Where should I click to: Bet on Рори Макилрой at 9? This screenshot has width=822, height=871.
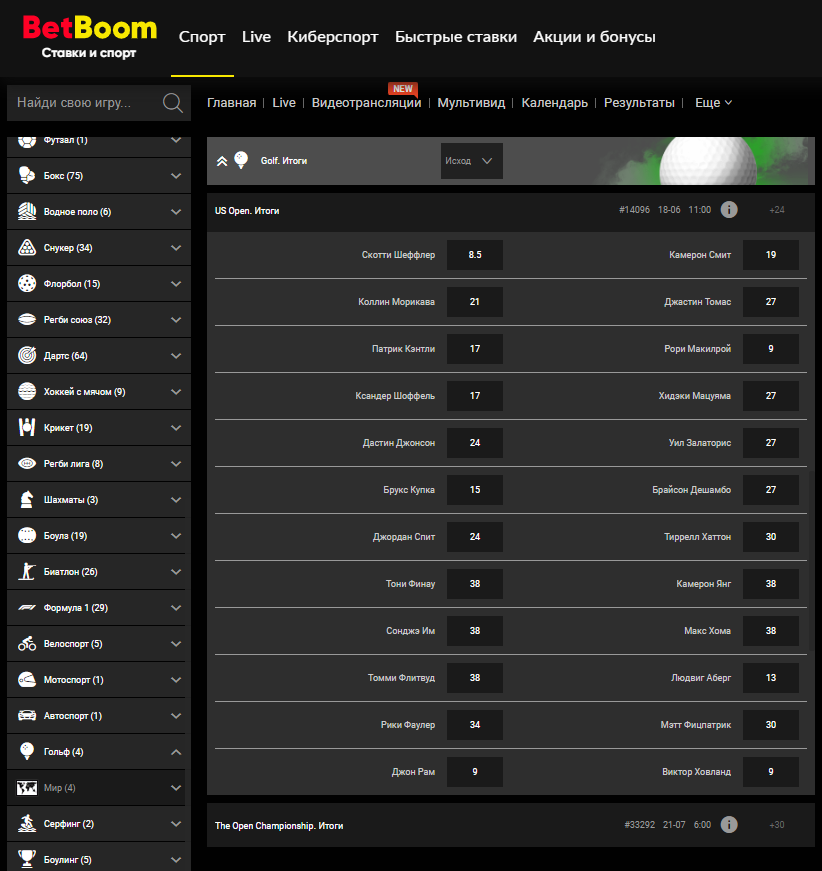771,349
